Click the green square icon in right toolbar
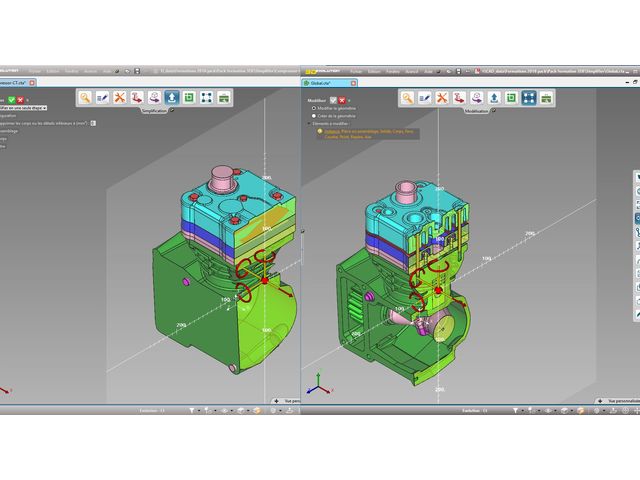This screenshot has height=480, width=640. [511, 98]
